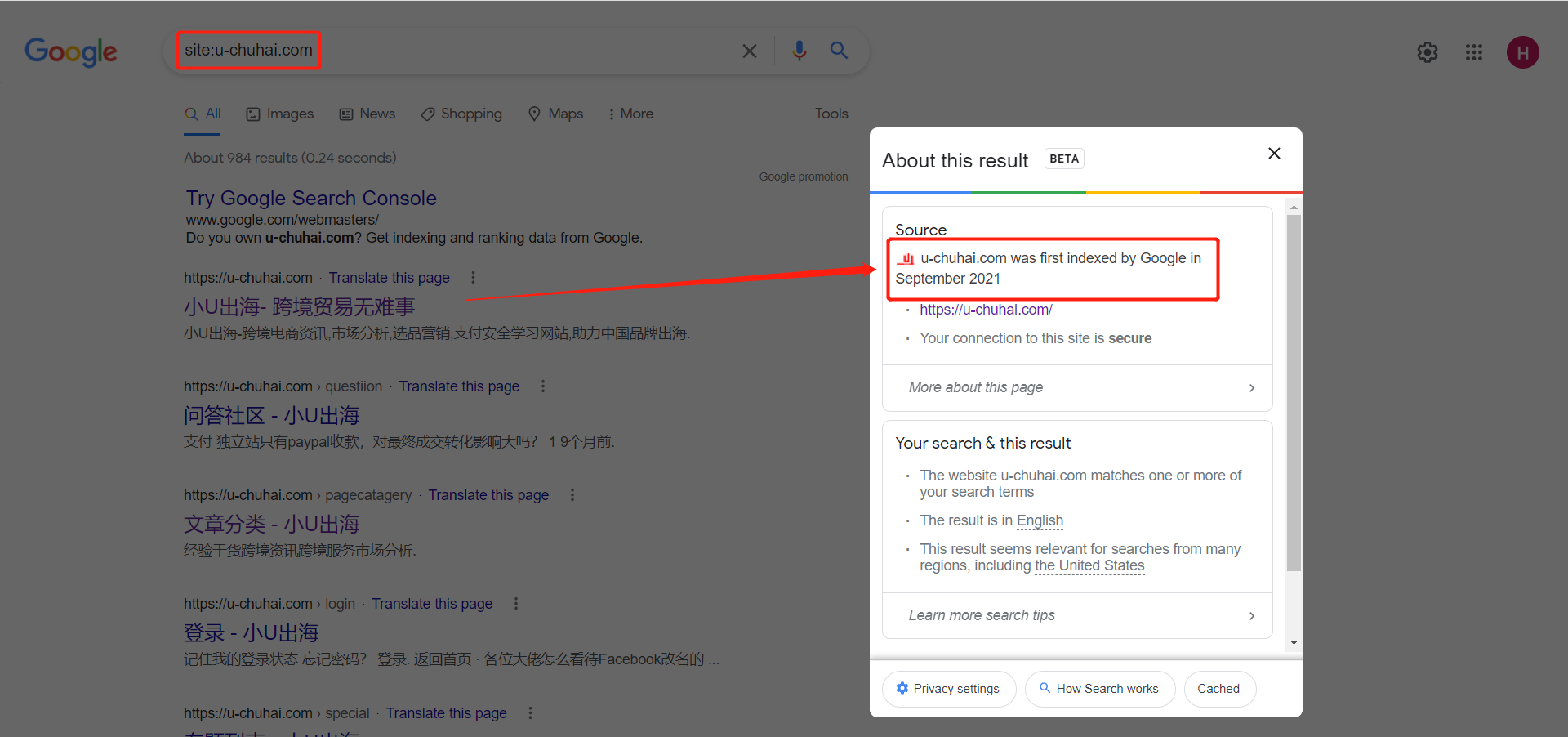Click the Google logo

[71, 52]
